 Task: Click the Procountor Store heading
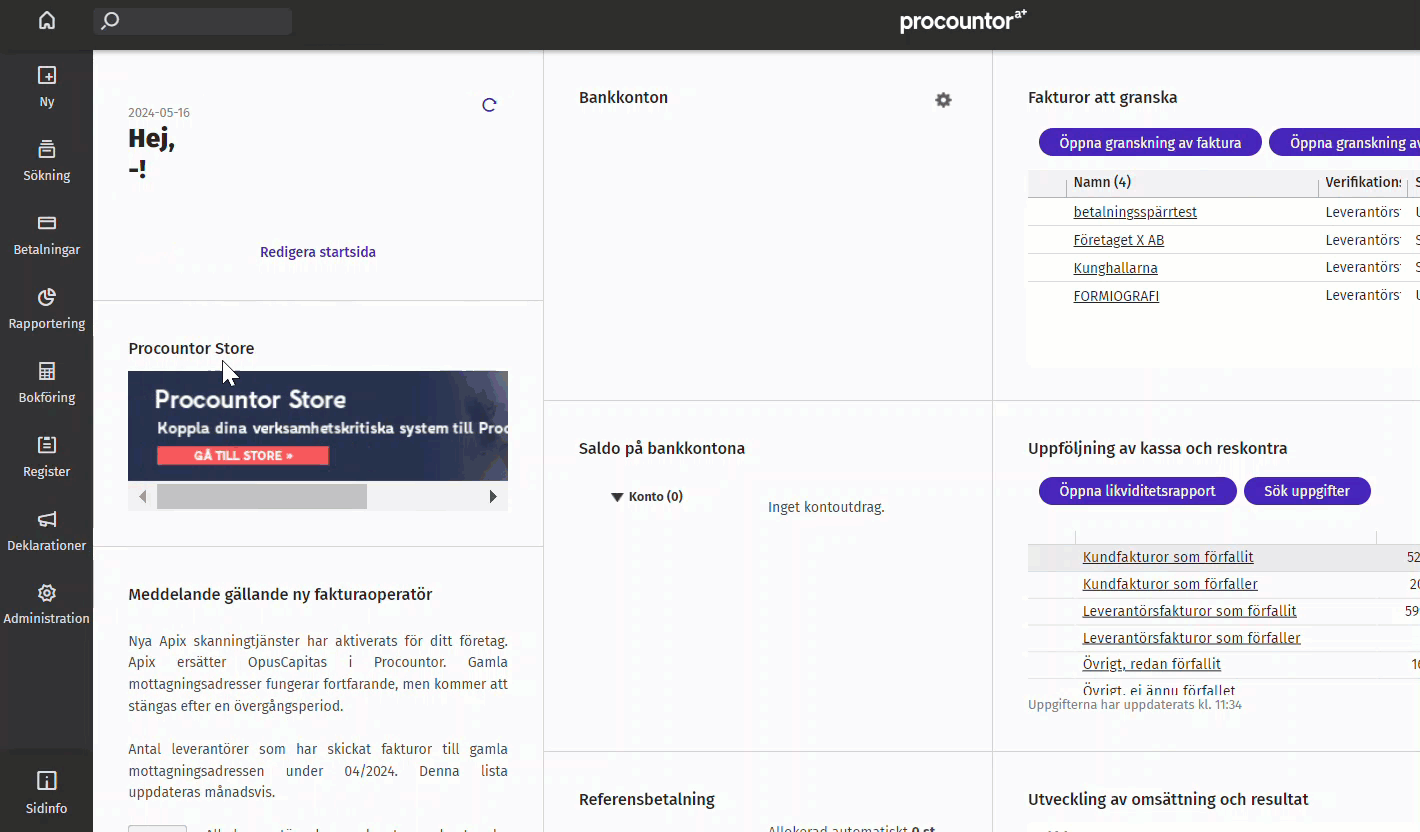[x=191, y=348]
